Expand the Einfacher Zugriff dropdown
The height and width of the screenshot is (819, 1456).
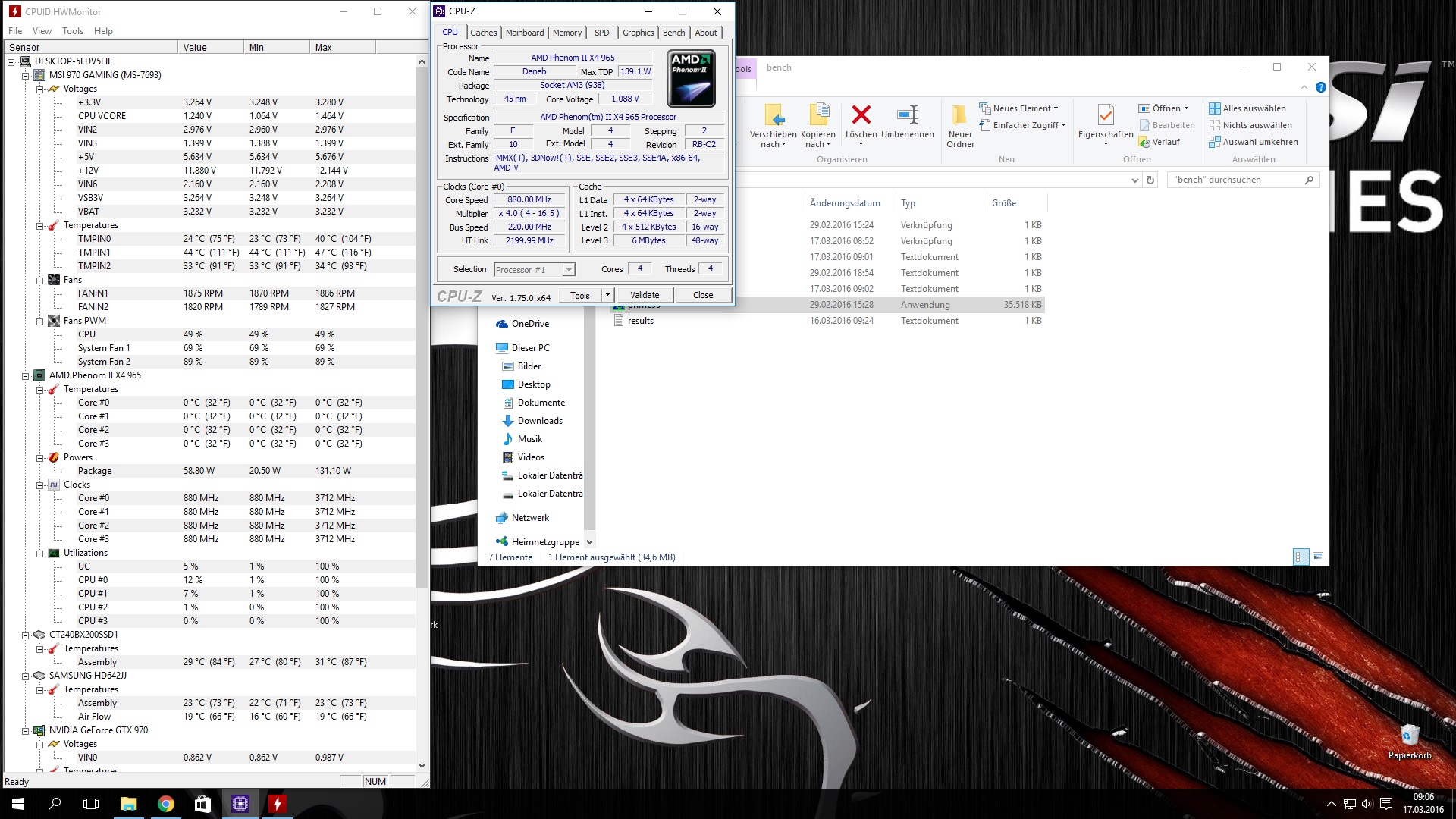coord(1022,125)
